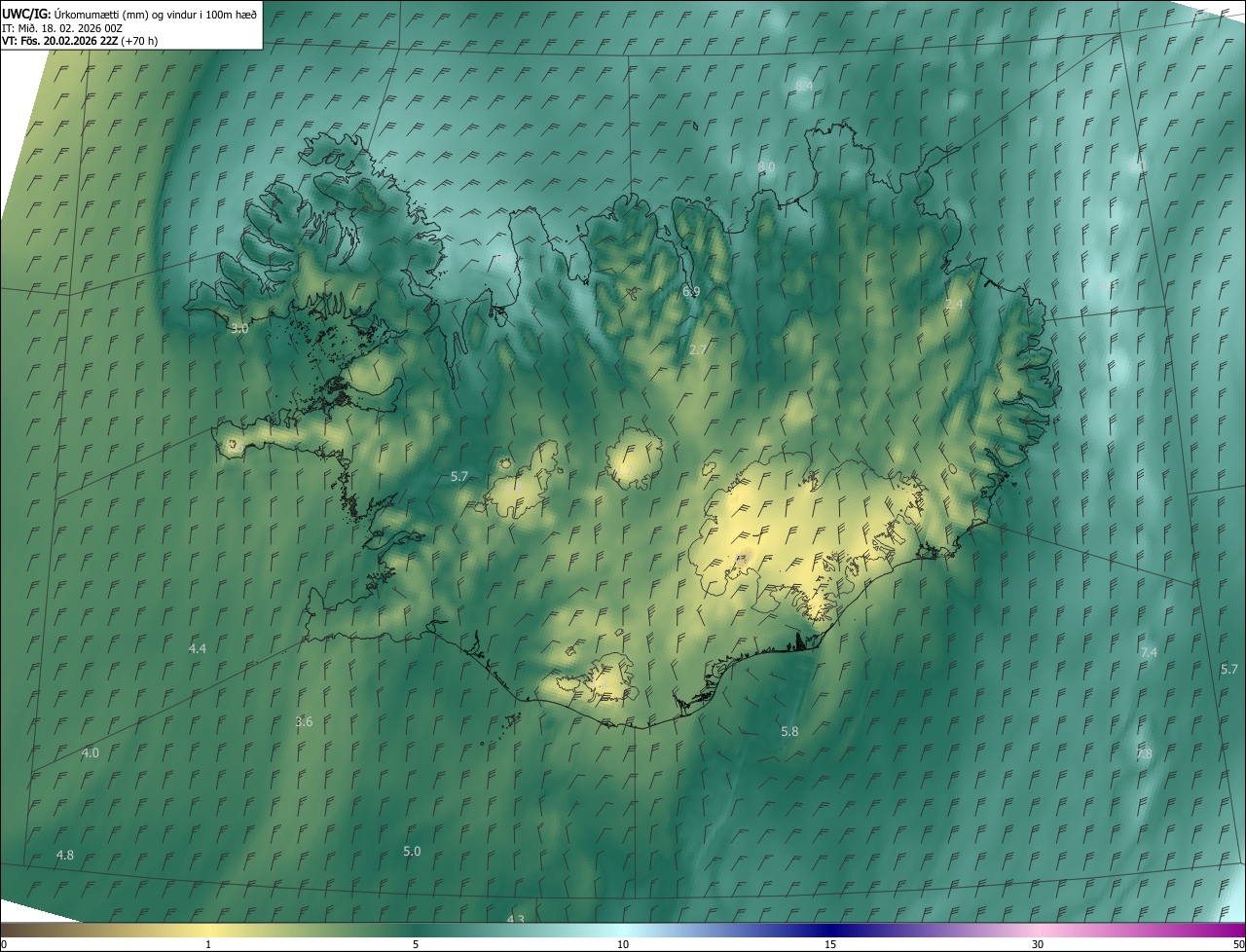The width and height of the screenshot is (1246, 952).
Task: Click the 4.4 value label on the map
Action: point(198,648)
